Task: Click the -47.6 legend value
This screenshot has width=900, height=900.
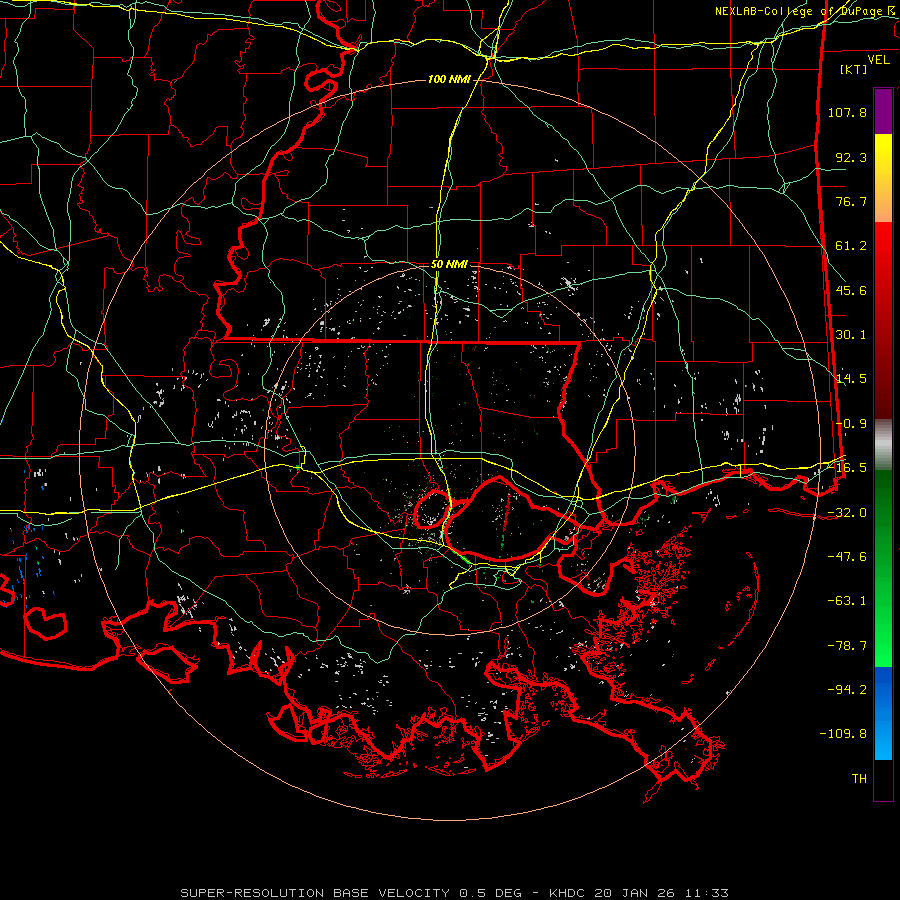Action: pyautogui.click(x=847, y=557)
